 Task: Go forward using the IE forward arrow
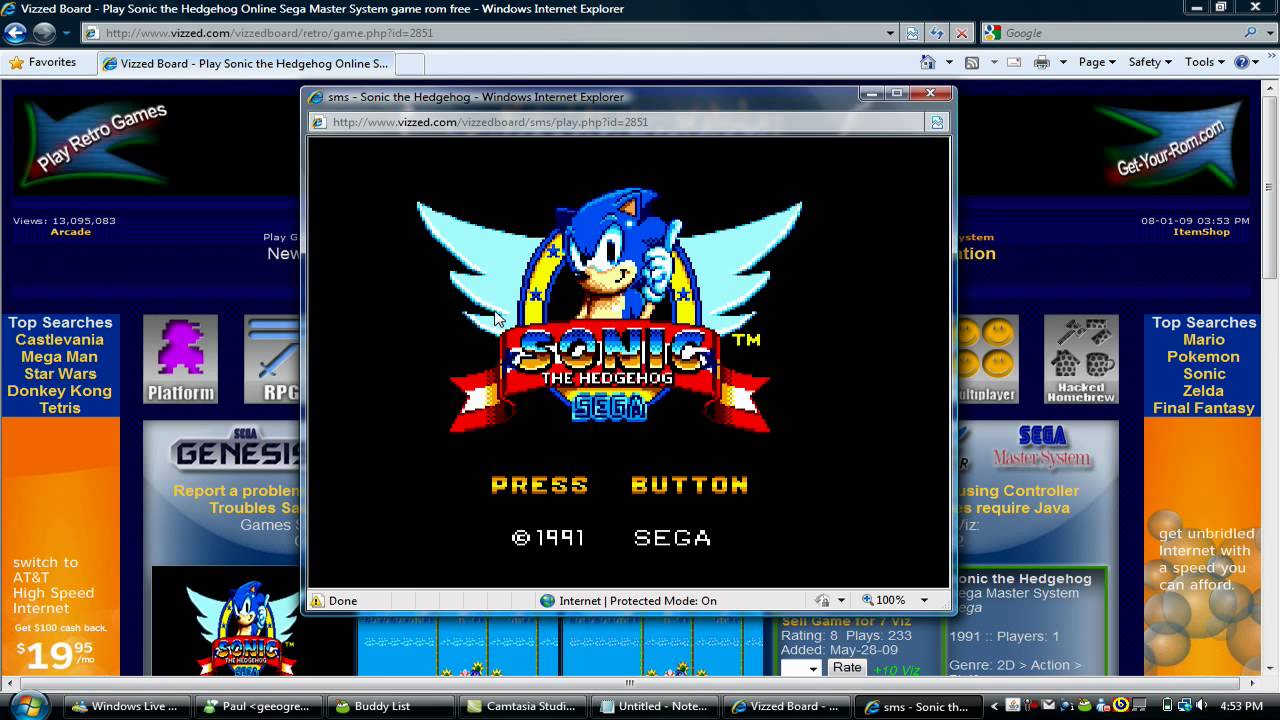coord(44,33)
